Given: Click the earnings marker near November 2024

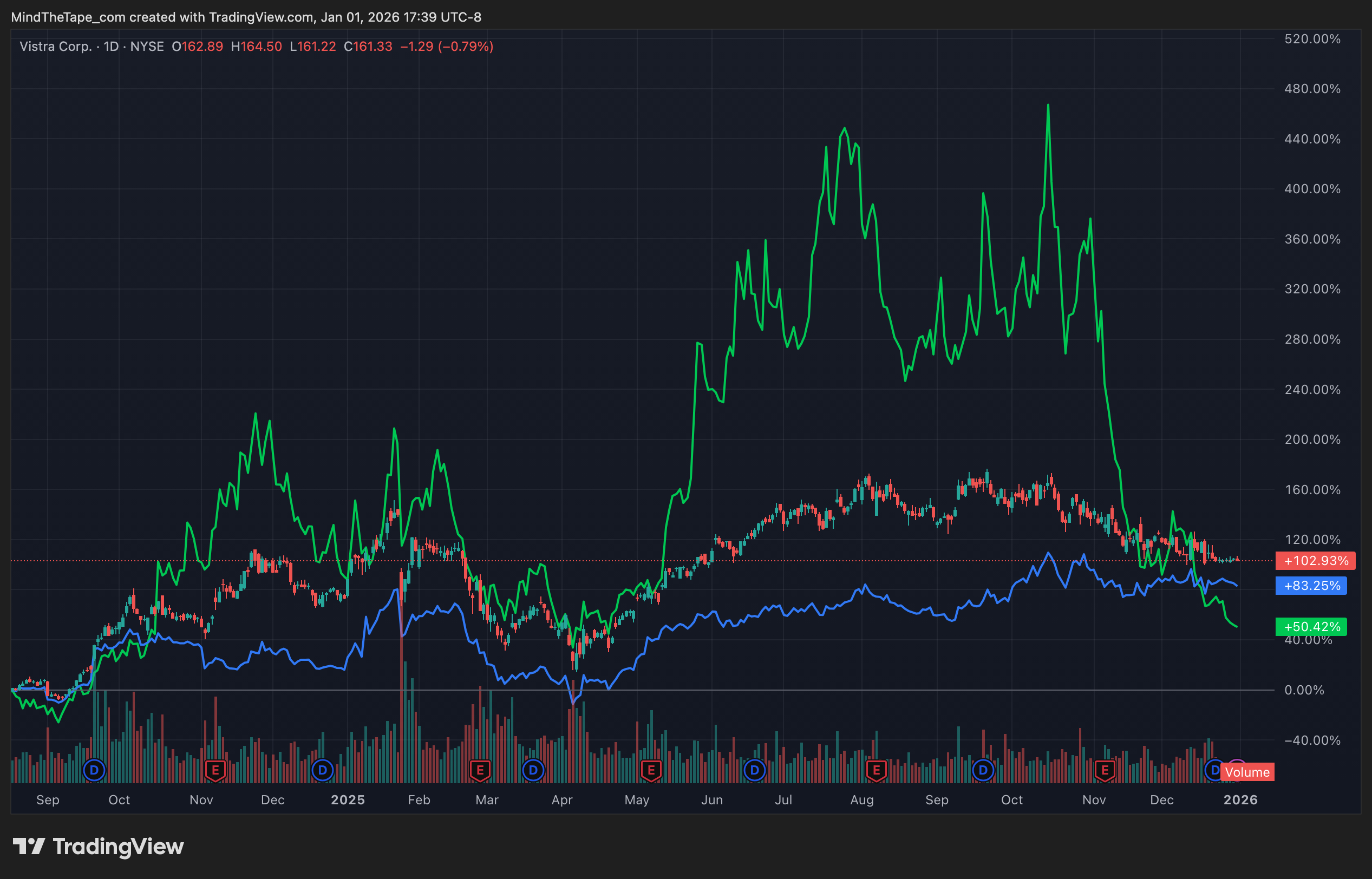Looking at the screenshot, I should [x=215, y=771].
